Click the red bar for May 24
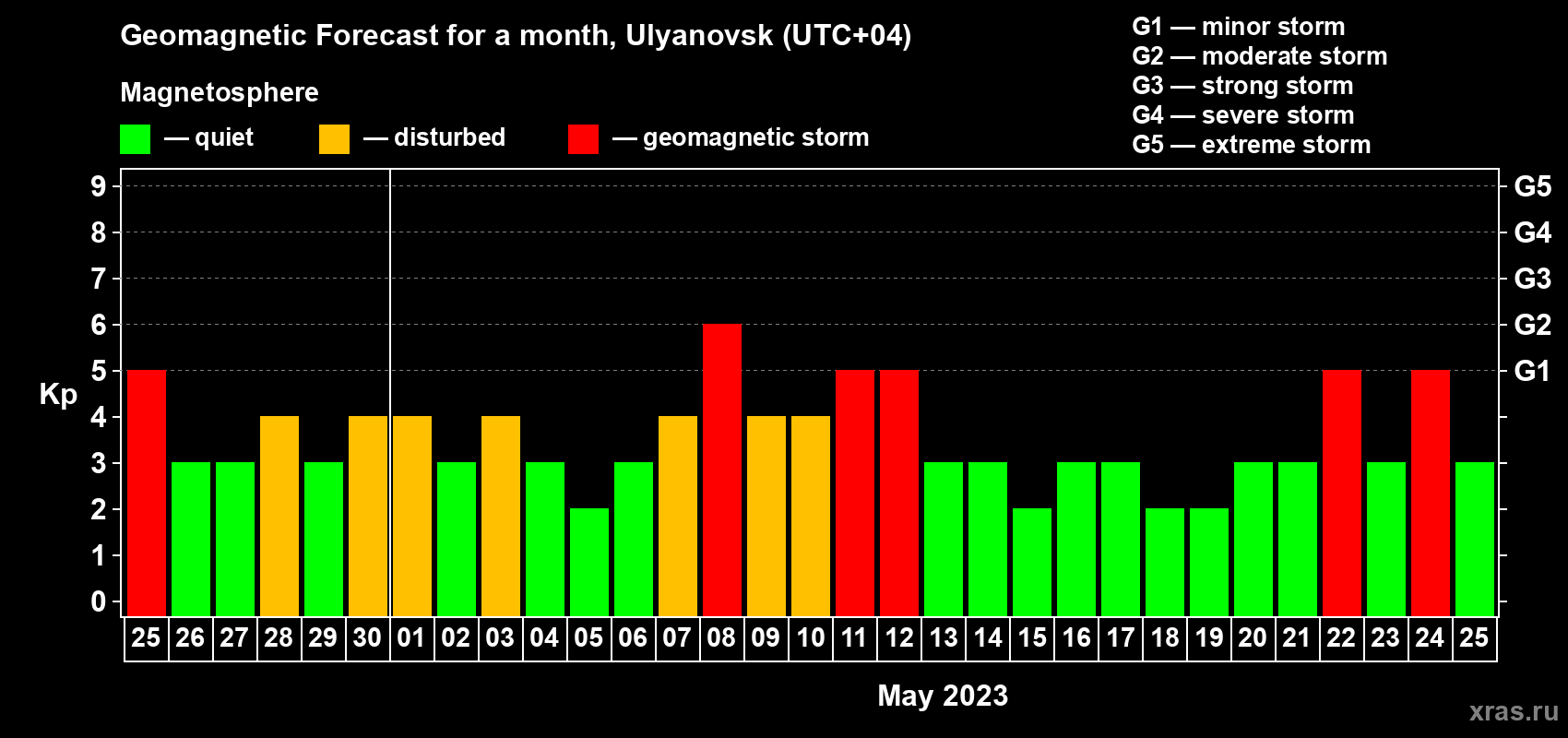 (1431, 494)
